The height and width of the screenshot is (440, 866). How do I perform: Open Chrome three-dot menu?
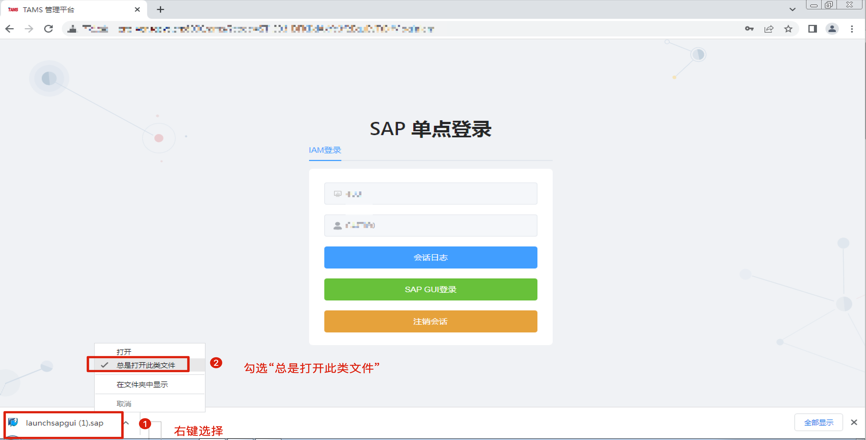click(852, 29)
